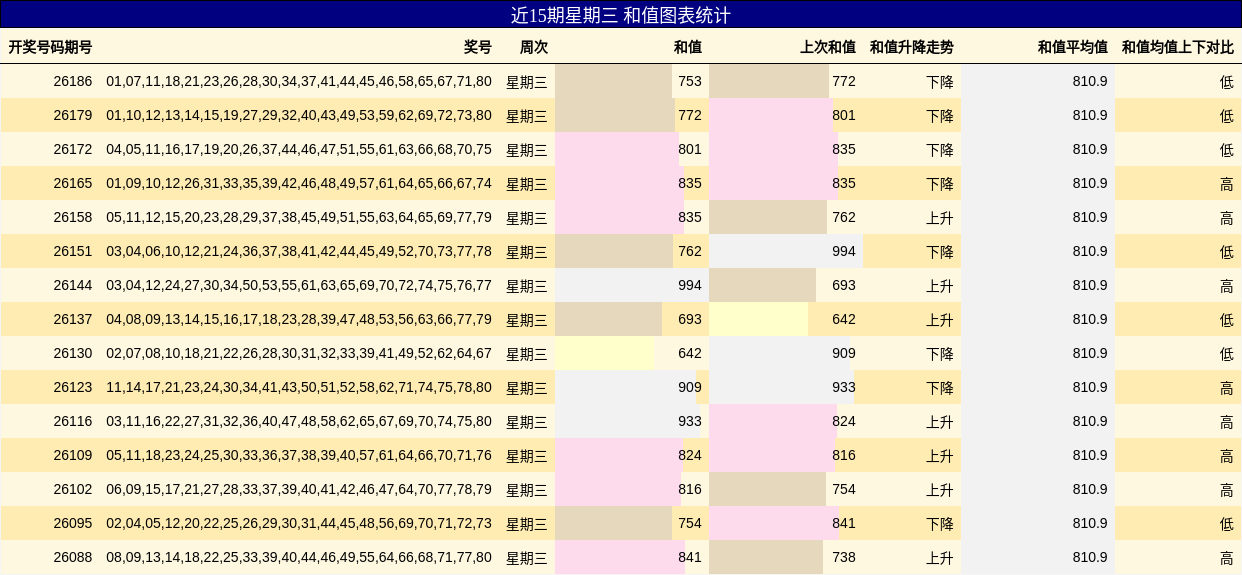Click the 周次 column header
The width and height of the screenshot is (1242, 575).
point(534,47)
